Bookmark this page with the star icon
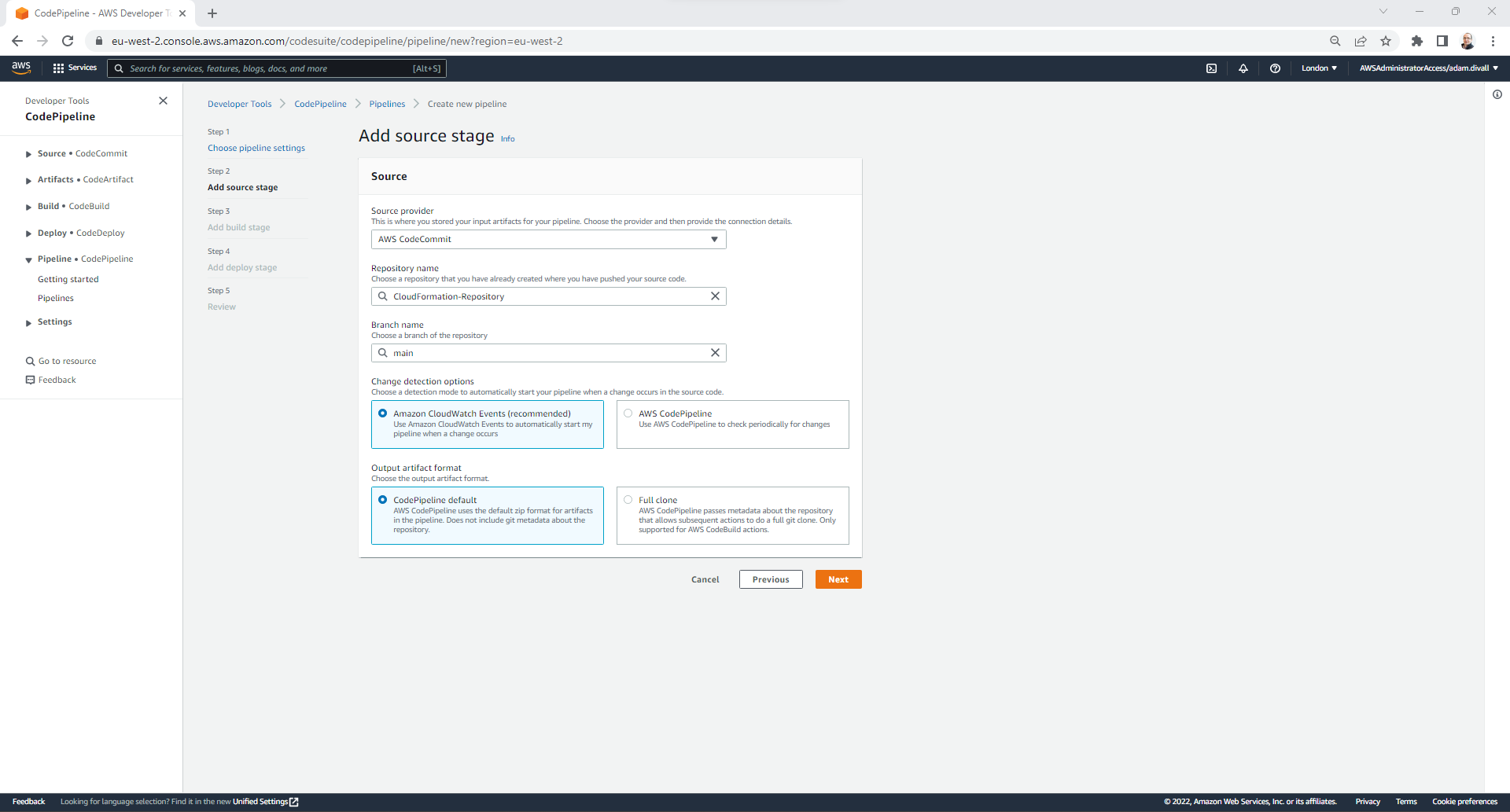 [x=1386, y=41]
